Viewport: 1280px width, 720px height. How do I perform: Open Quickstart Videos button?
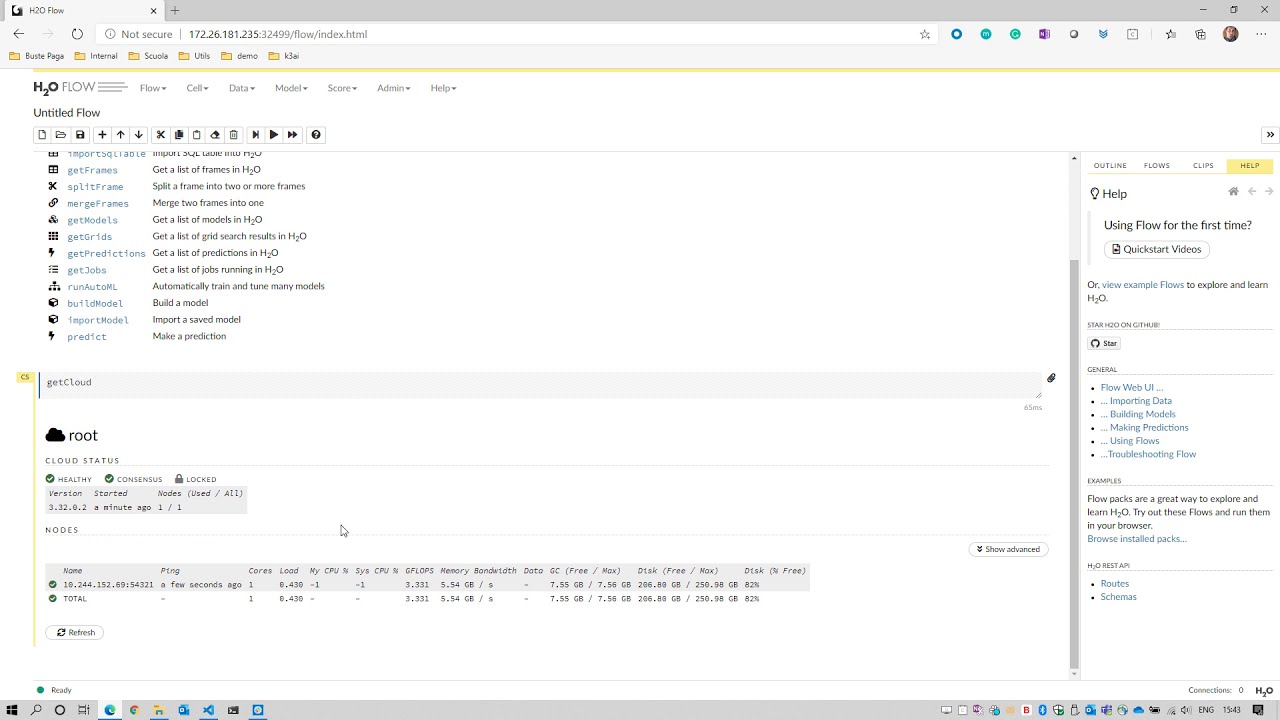pyautogui.click(x=1156, y=249)
